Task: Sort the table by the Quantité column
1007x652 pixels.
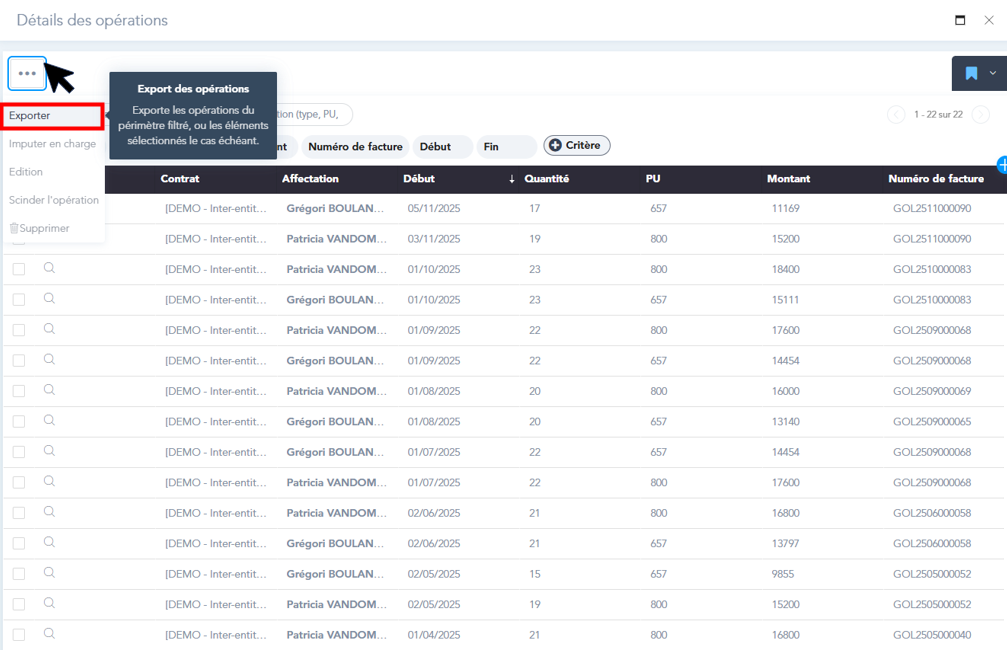Action: (x=546, y=179)
